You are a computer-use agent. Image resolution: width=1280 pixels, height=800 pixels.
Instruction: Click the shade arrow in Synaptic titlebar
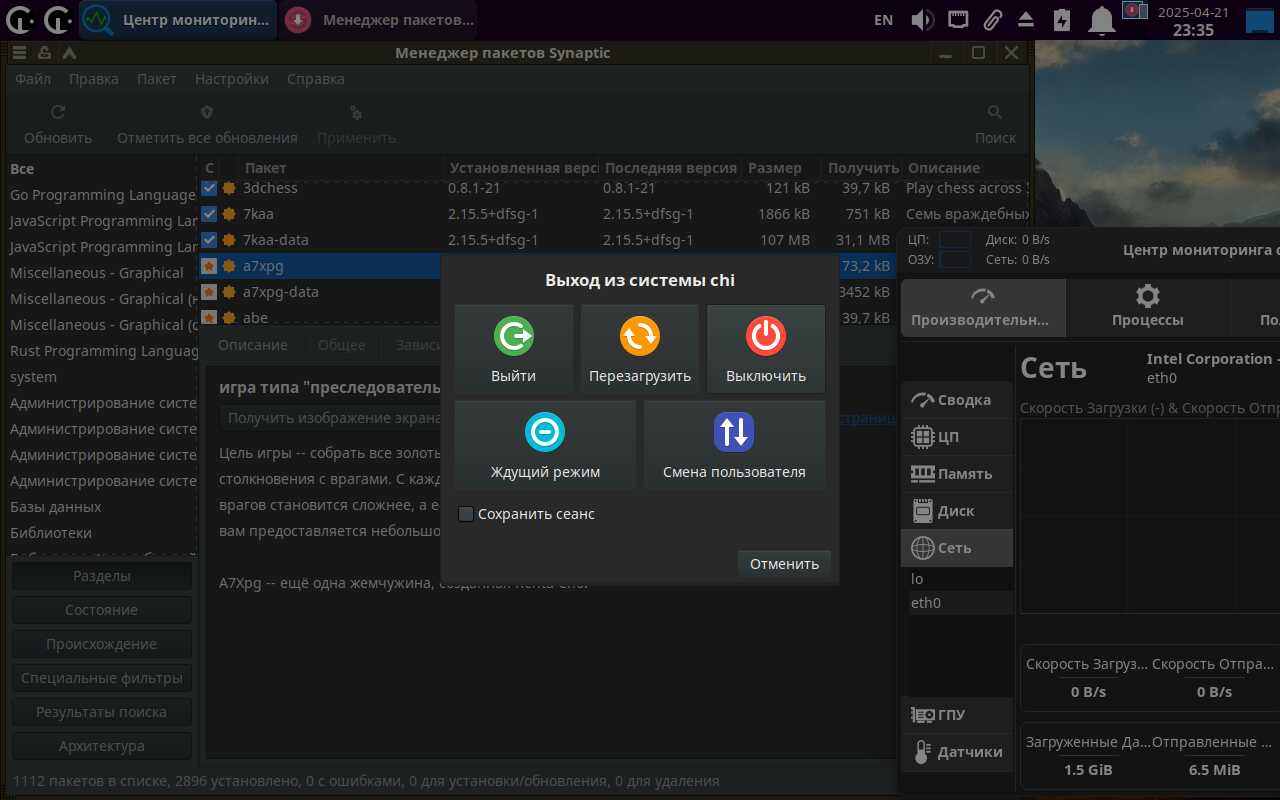pos(68,53)
